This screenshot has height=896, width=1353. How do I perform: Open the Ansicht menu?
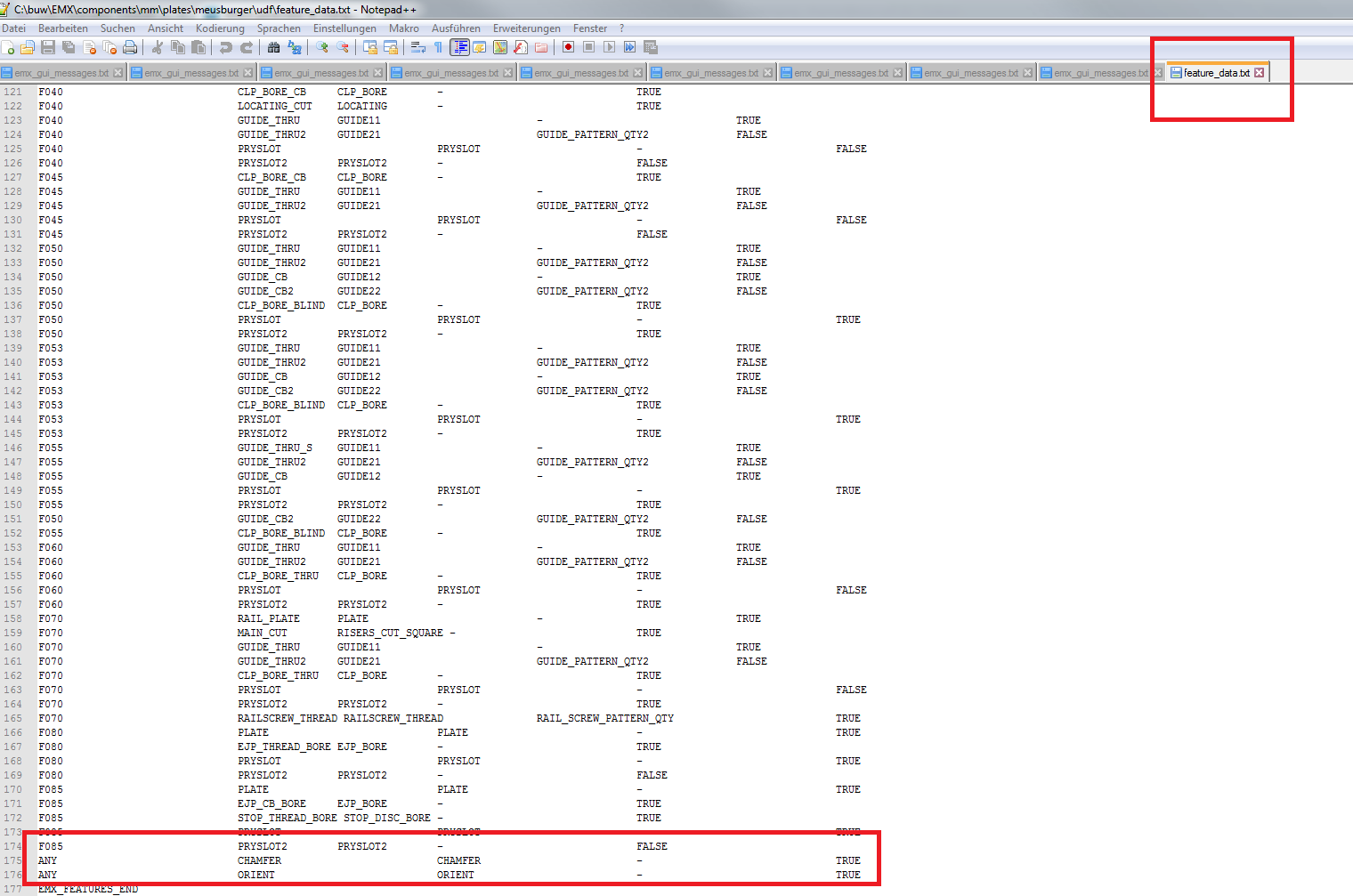point(166,28)
